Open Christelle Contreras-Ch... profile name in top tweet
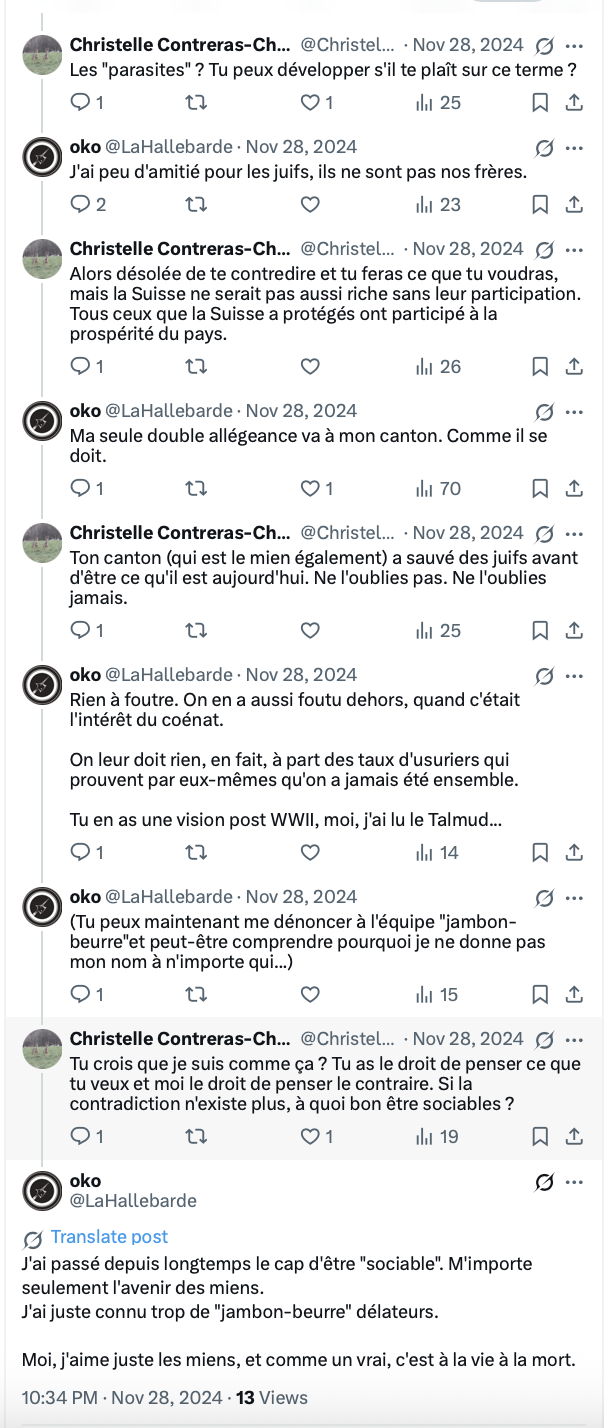 pos(180,45)
